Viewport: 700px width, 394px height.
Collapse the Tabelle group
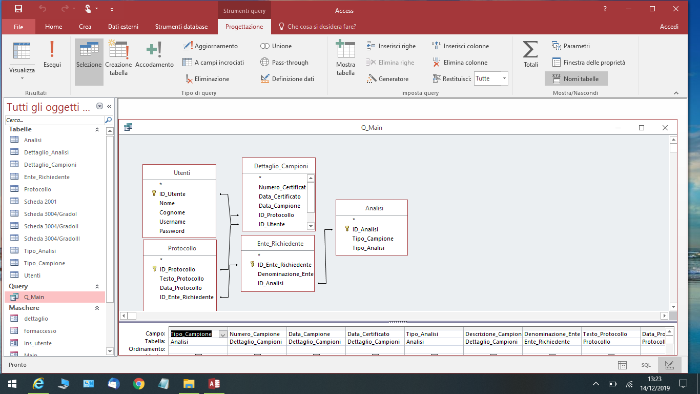[97, 129]
